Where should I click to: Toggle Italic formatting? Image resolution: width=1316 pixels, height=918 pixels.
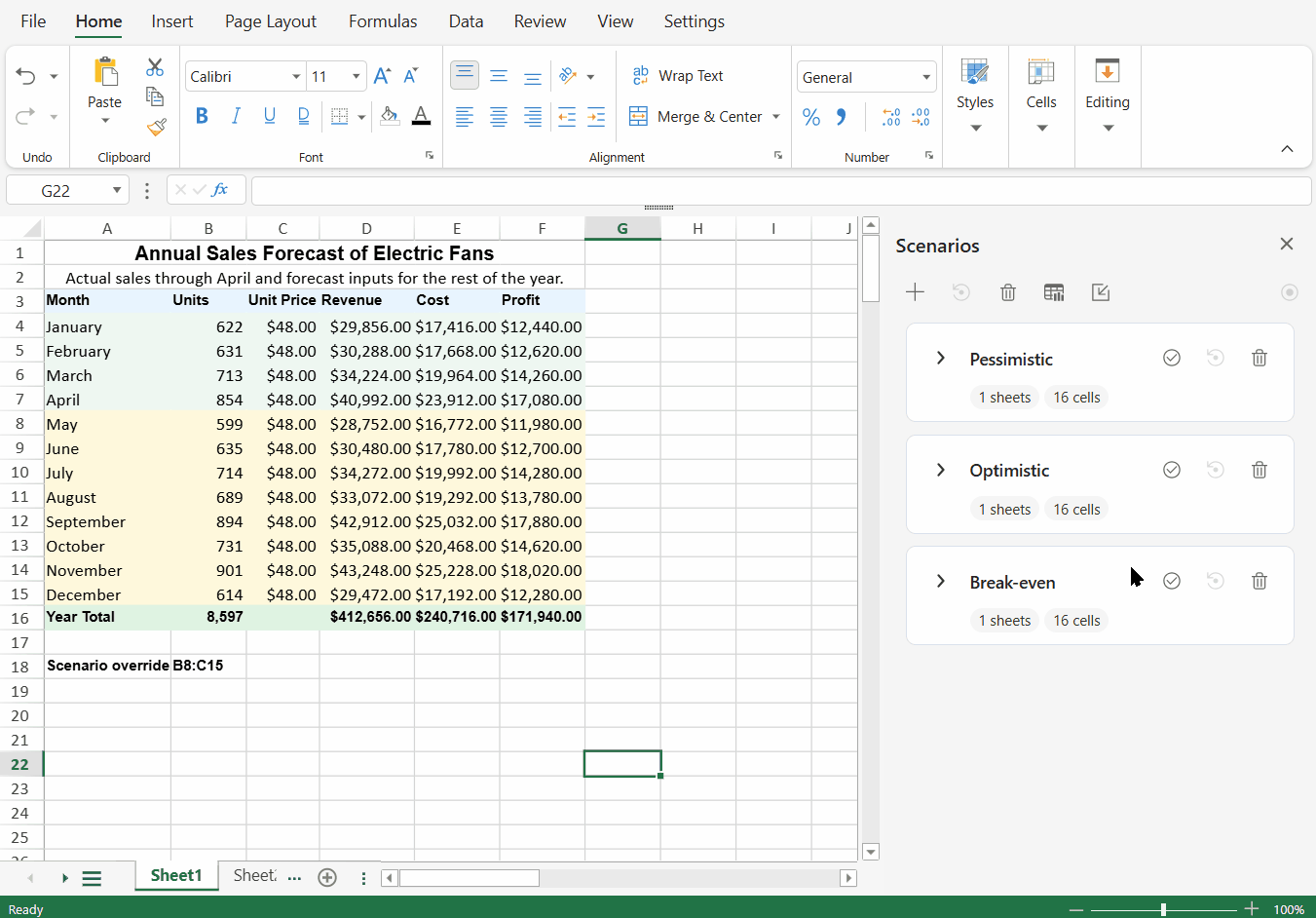(236, 116)
